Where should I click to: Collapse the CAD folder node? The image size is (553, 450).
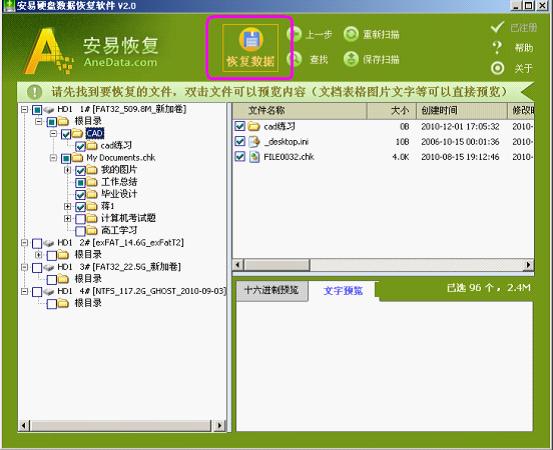pos(53,134)
